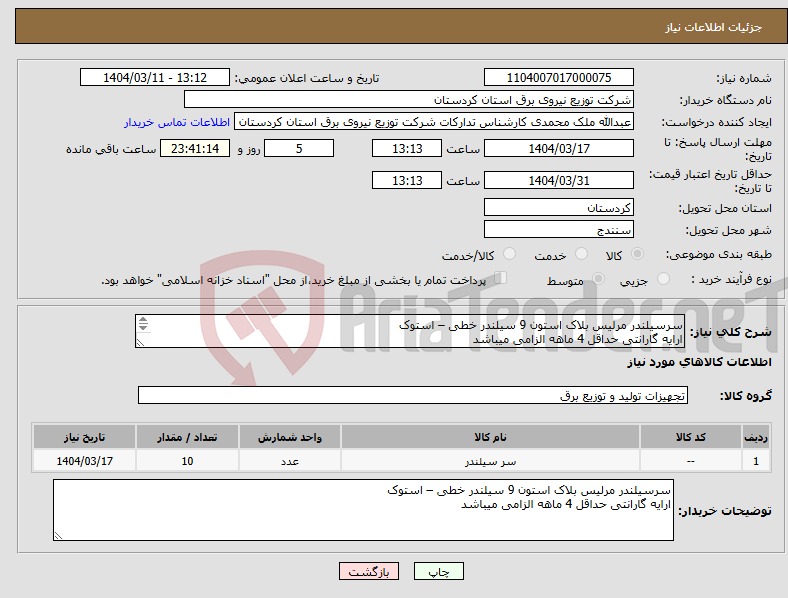788x598 pixels.
Task: Click the price validity time 13:13 field
Action: [407, 180]
